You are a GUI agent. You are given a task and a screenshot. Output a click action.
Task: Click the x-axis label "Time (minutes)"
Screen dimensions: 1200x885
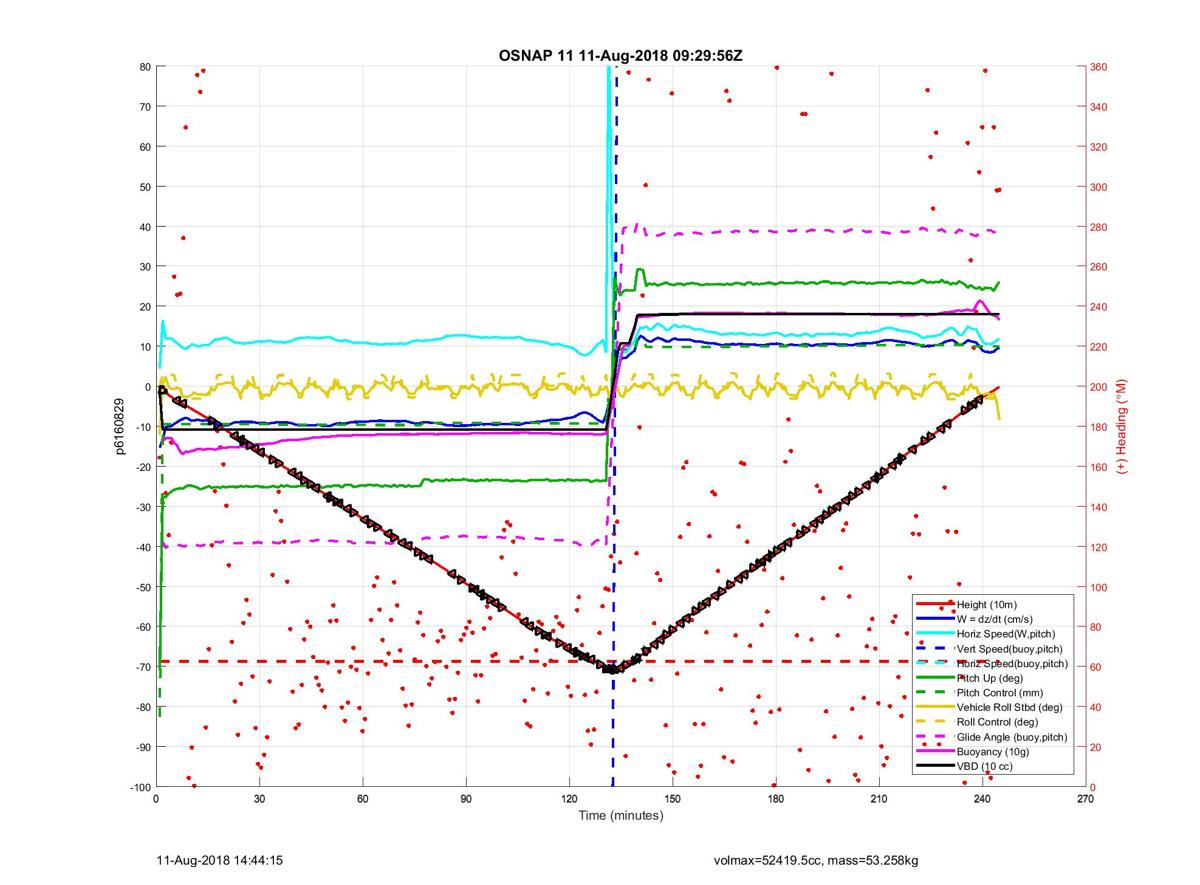[x=620, y=815]
